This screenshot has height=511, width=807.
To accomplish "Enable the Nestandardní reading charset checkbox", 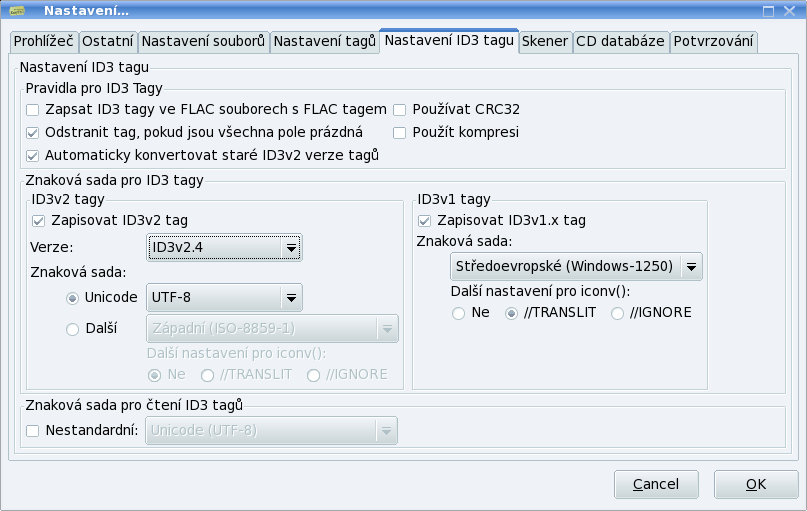I will 34,431.
